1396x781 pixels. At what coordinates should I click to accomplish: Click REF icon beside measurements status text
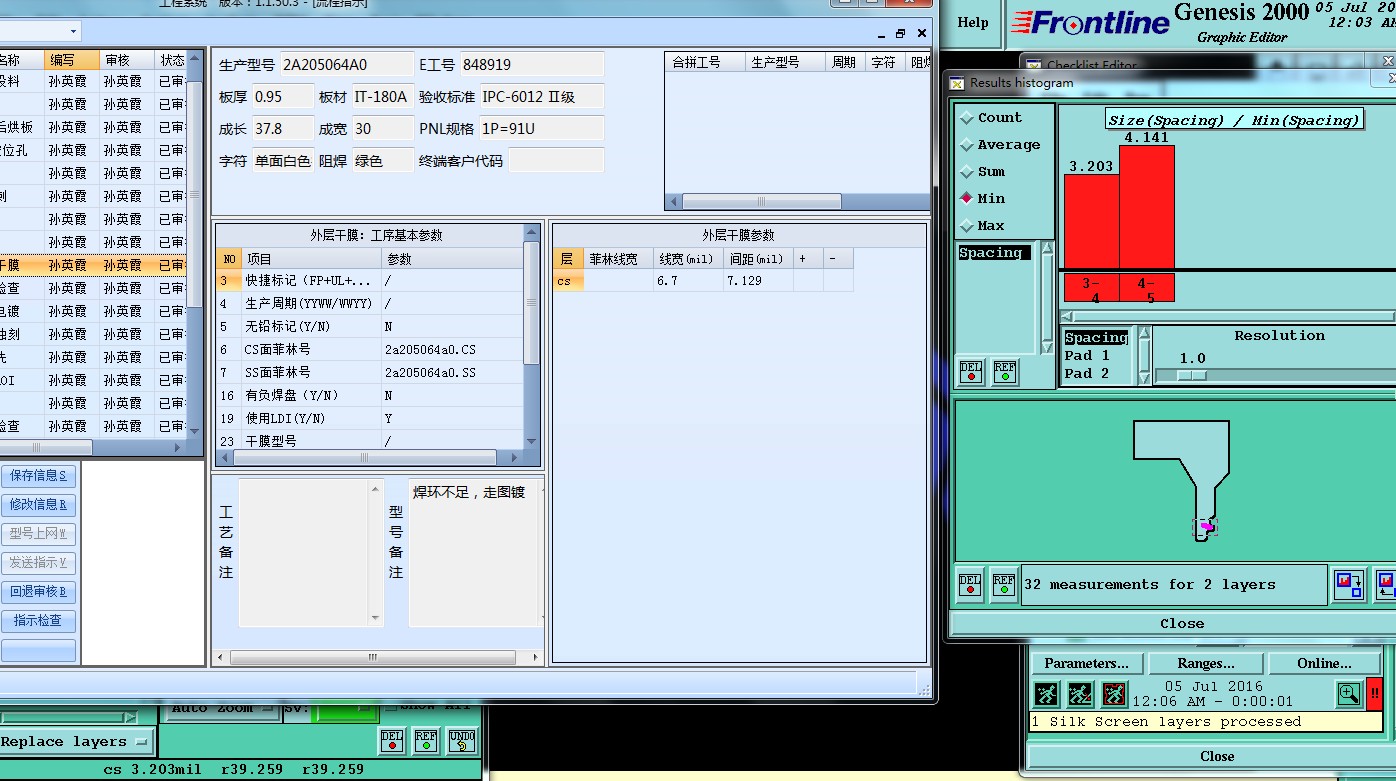pyautogui.click(x=1004, y=585)
